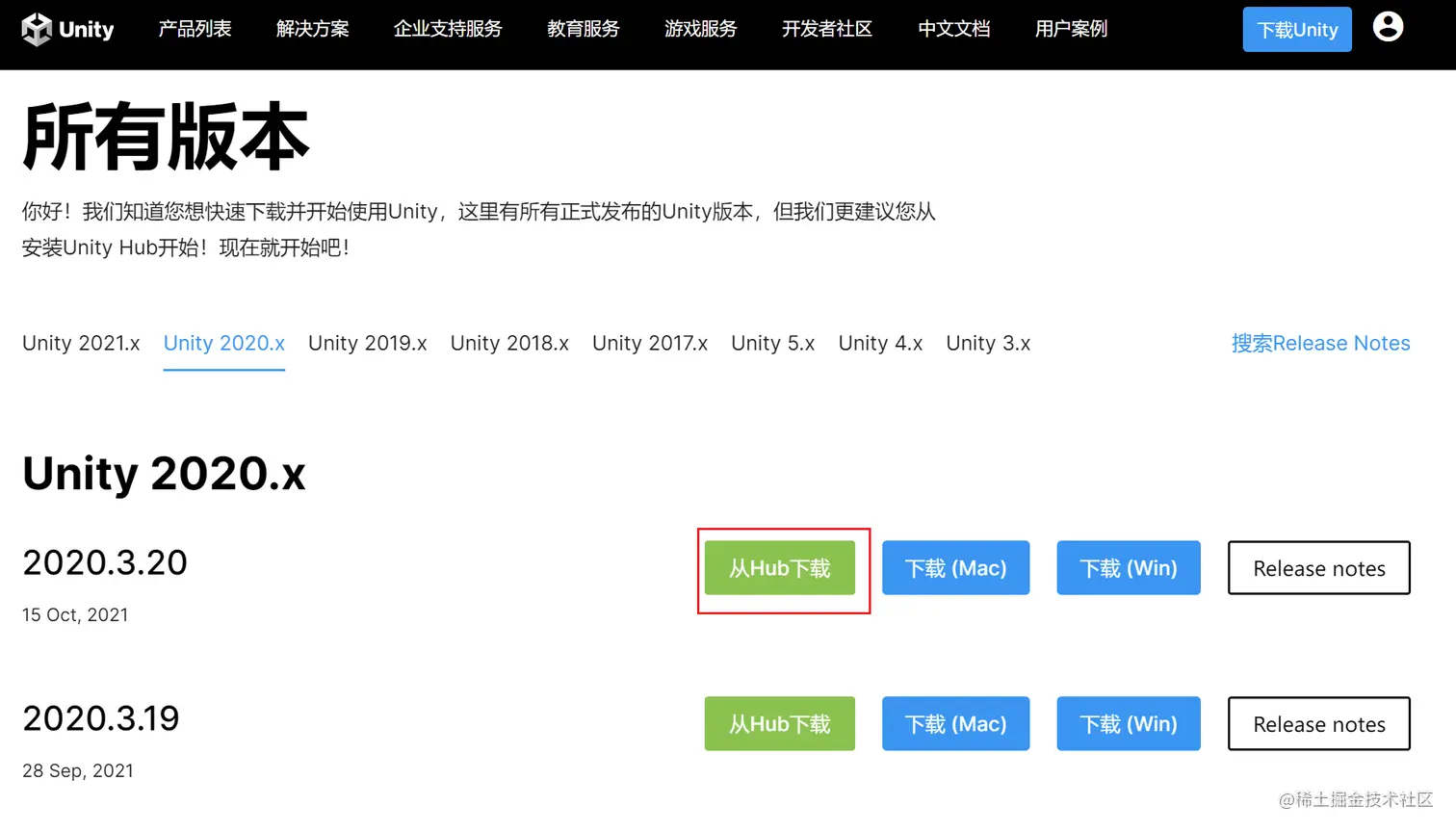
Task: Open the 中文文档 menu
Action: pos(954,29)
